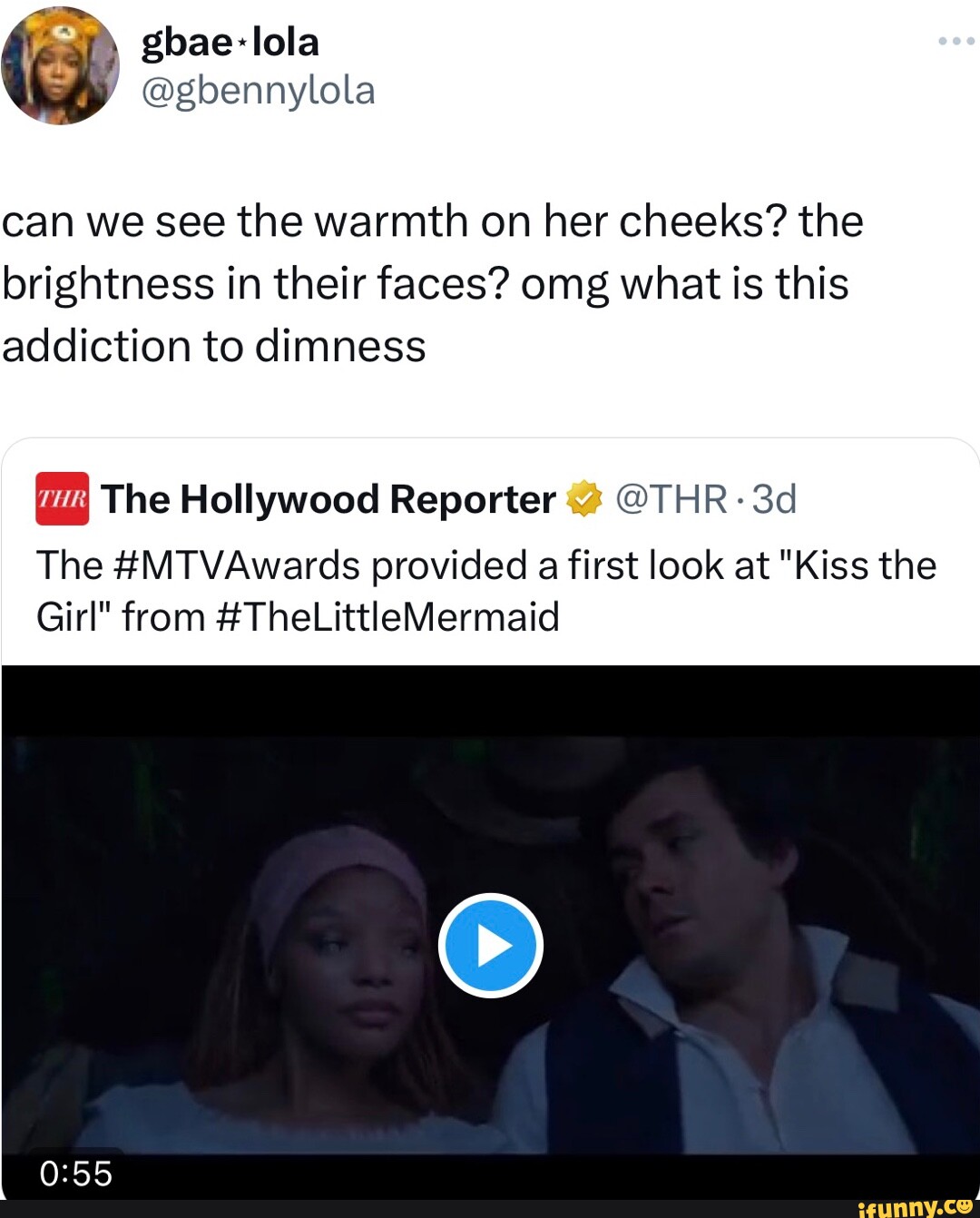Screen dimensions: 980x1218
Task: Click the tweet line starting "can we see"
Action: [x=432, y=221]
